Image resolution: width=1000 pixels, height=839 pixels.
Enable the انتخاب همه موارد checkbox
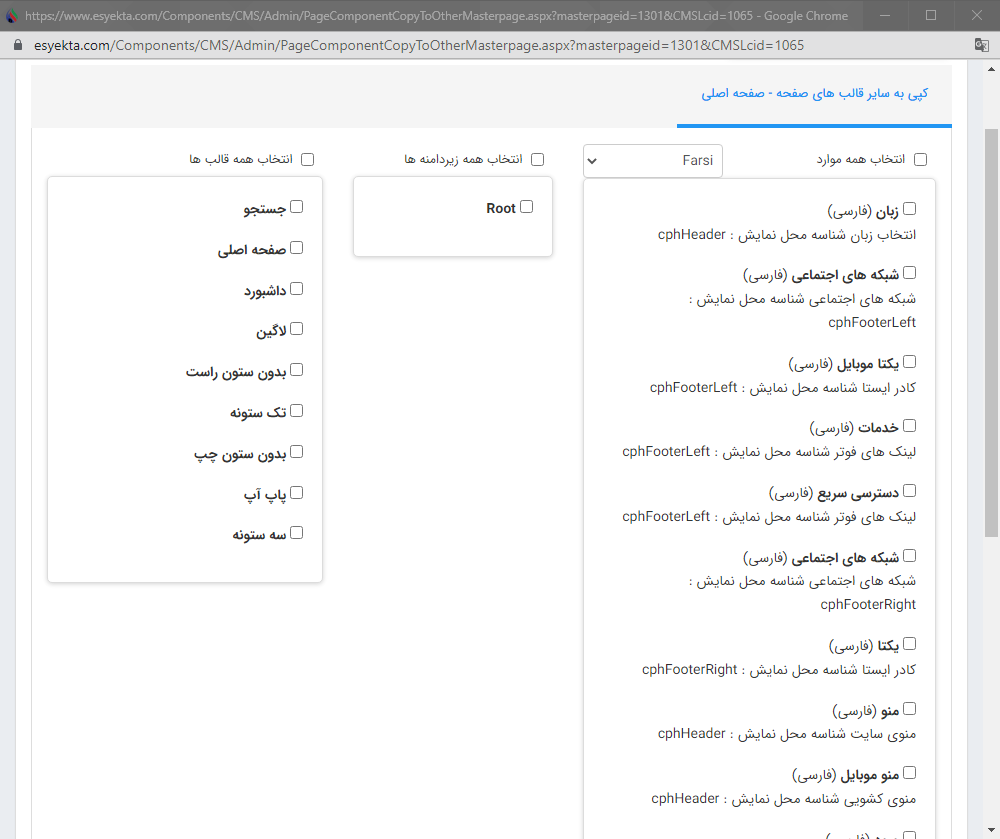(x=920, y=158)
